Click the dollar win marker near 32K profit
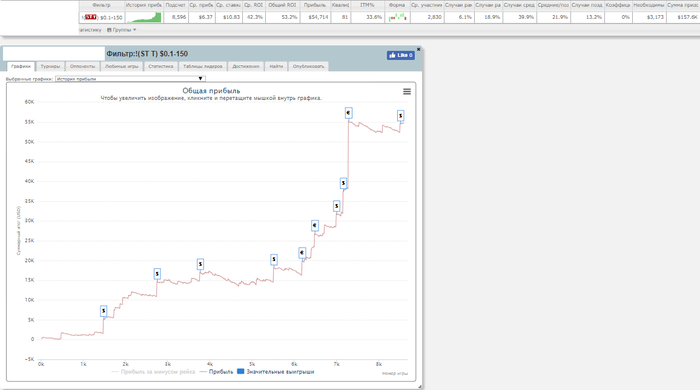 tap(337, 206)
